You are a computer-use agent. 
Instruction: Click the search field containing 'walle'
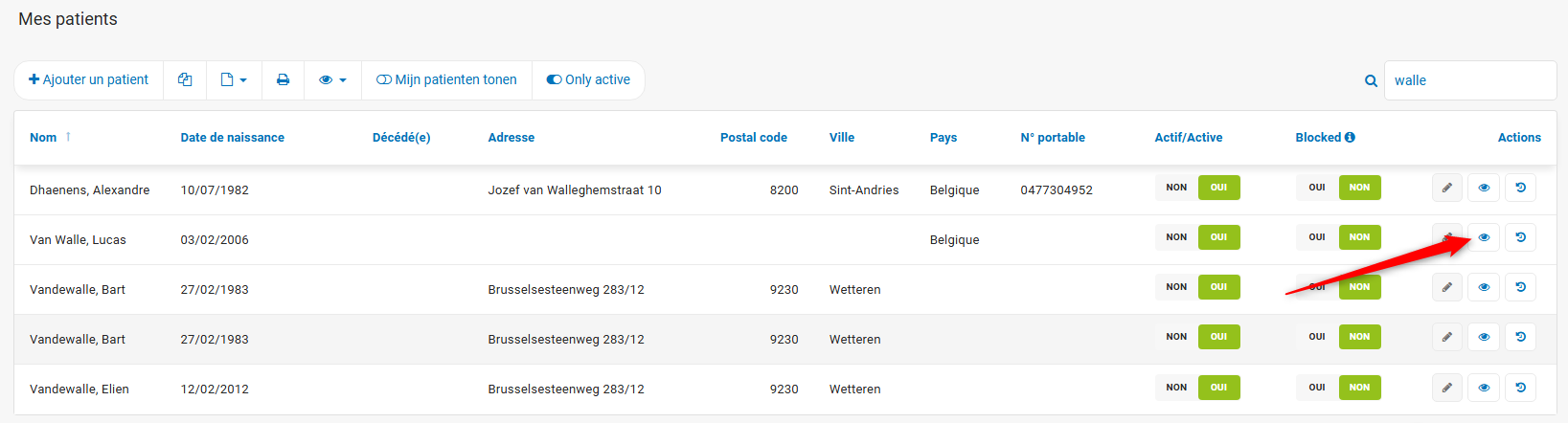1469,80
